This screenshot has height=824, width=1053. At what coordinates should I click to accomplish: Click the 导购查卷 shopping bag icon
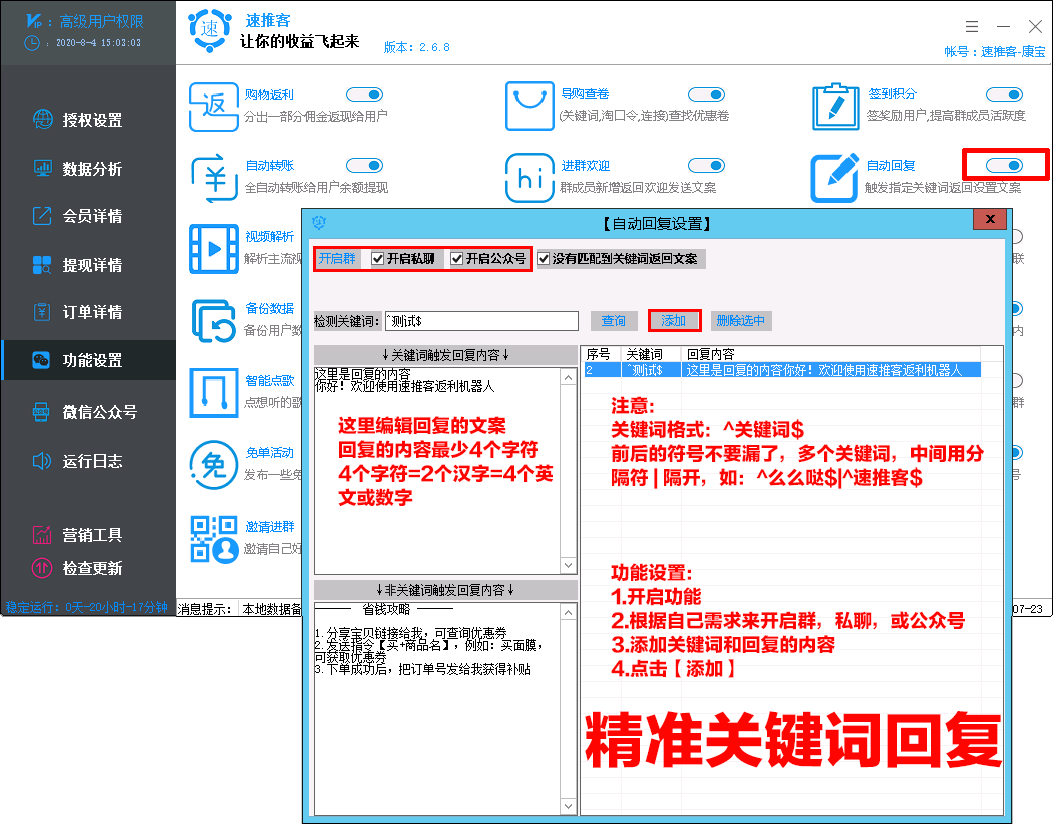[x=529, y=106]
